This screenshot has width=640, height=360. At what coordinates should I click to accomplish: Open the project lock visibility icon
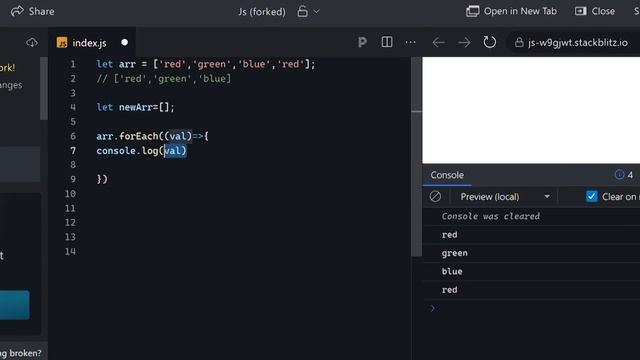pyautogui.click(x=302, y=11)
